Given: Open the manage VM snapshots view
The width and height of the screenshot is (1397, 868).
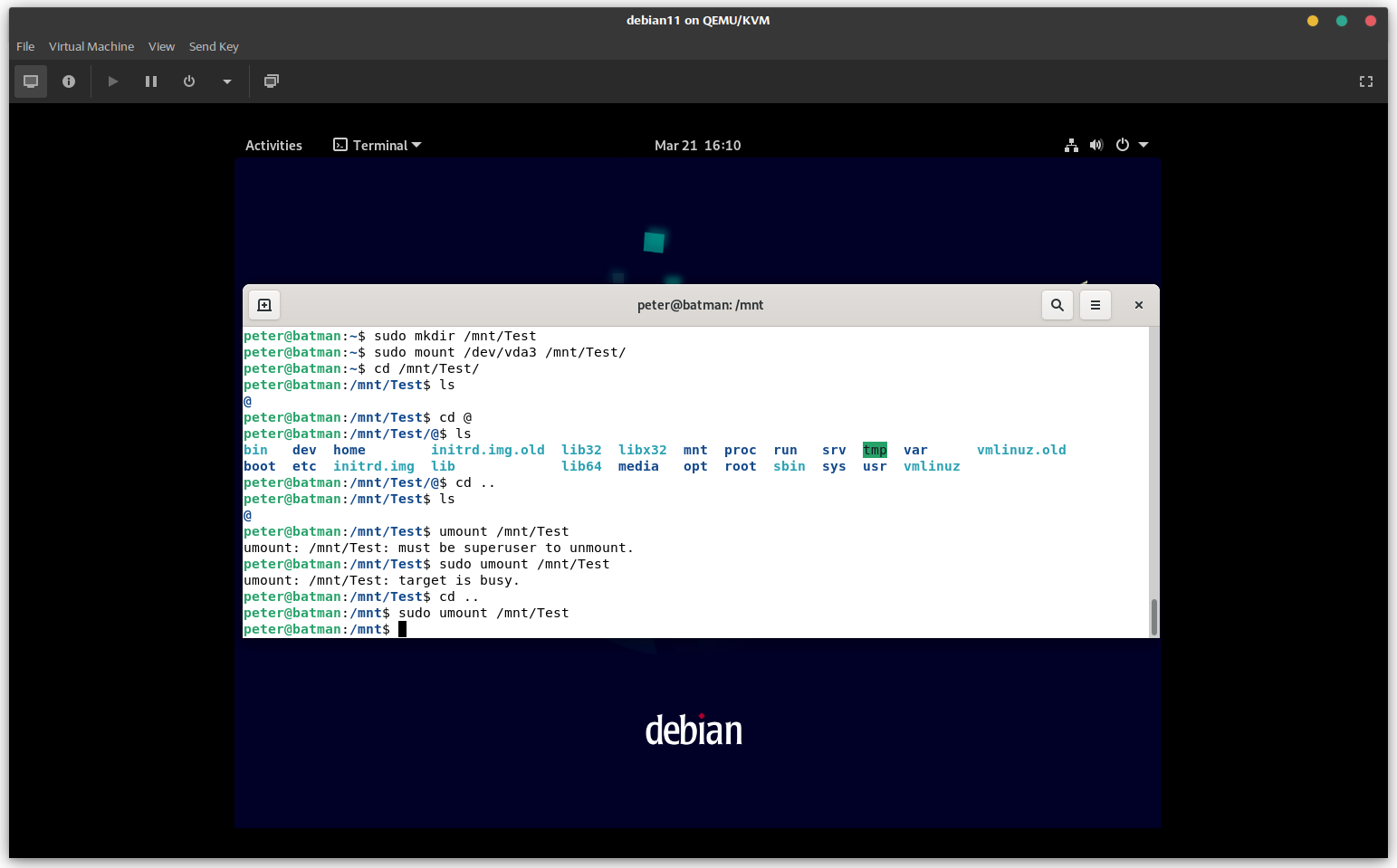Looking at the screenshot, I should coord(271,81).
